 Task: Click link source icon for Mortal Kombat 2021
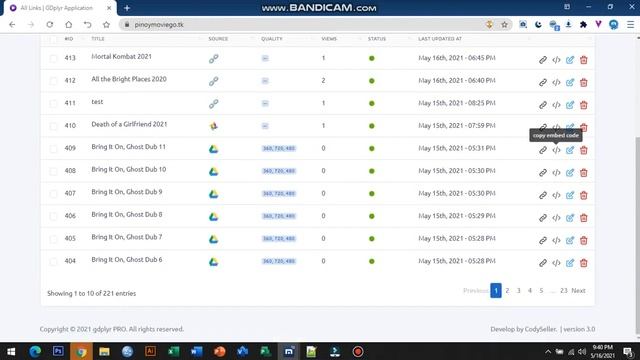click(213, 59)
